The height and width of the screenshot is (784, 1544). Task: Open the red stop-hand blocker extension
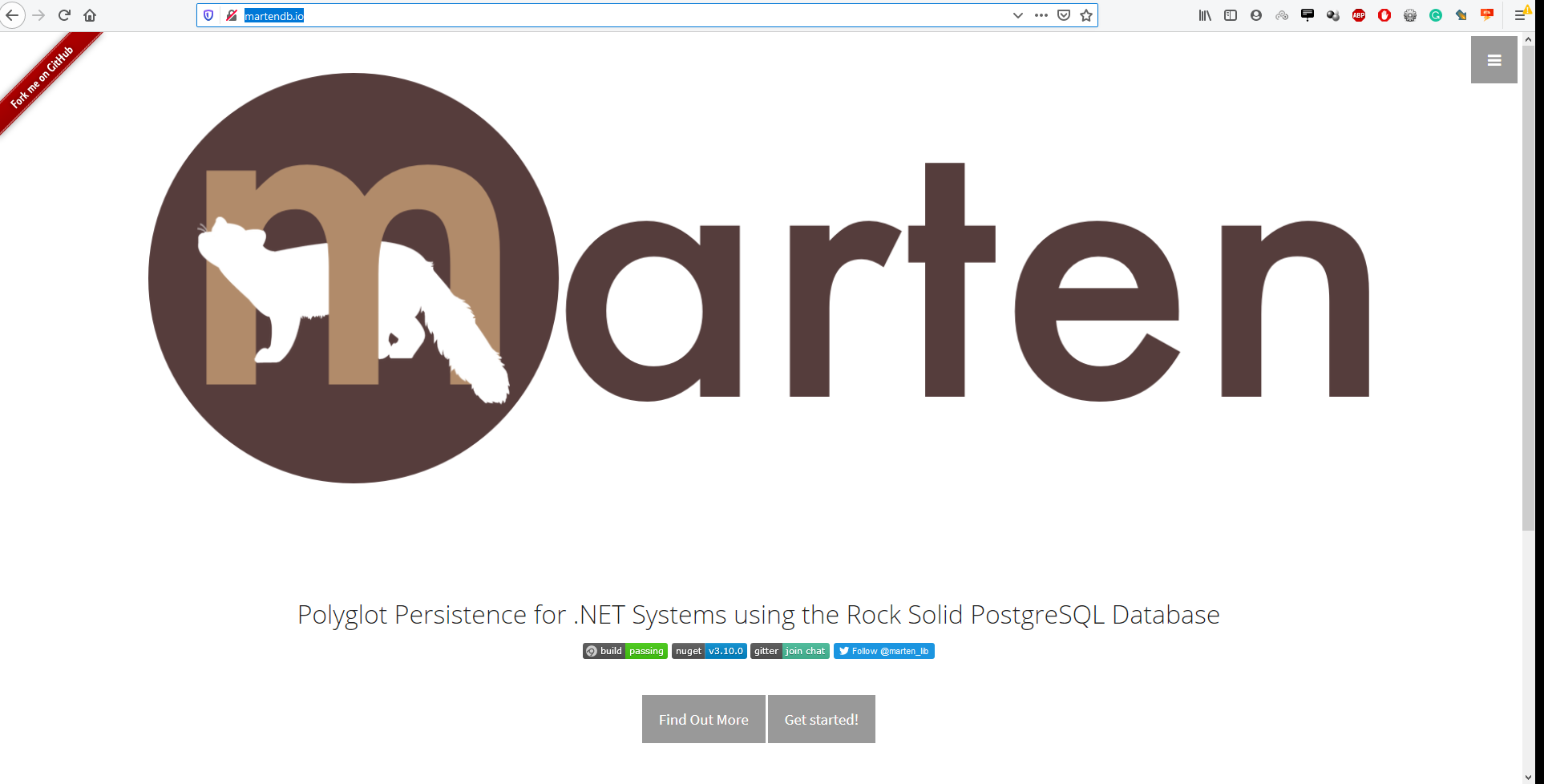click(x=1384, y=15)
